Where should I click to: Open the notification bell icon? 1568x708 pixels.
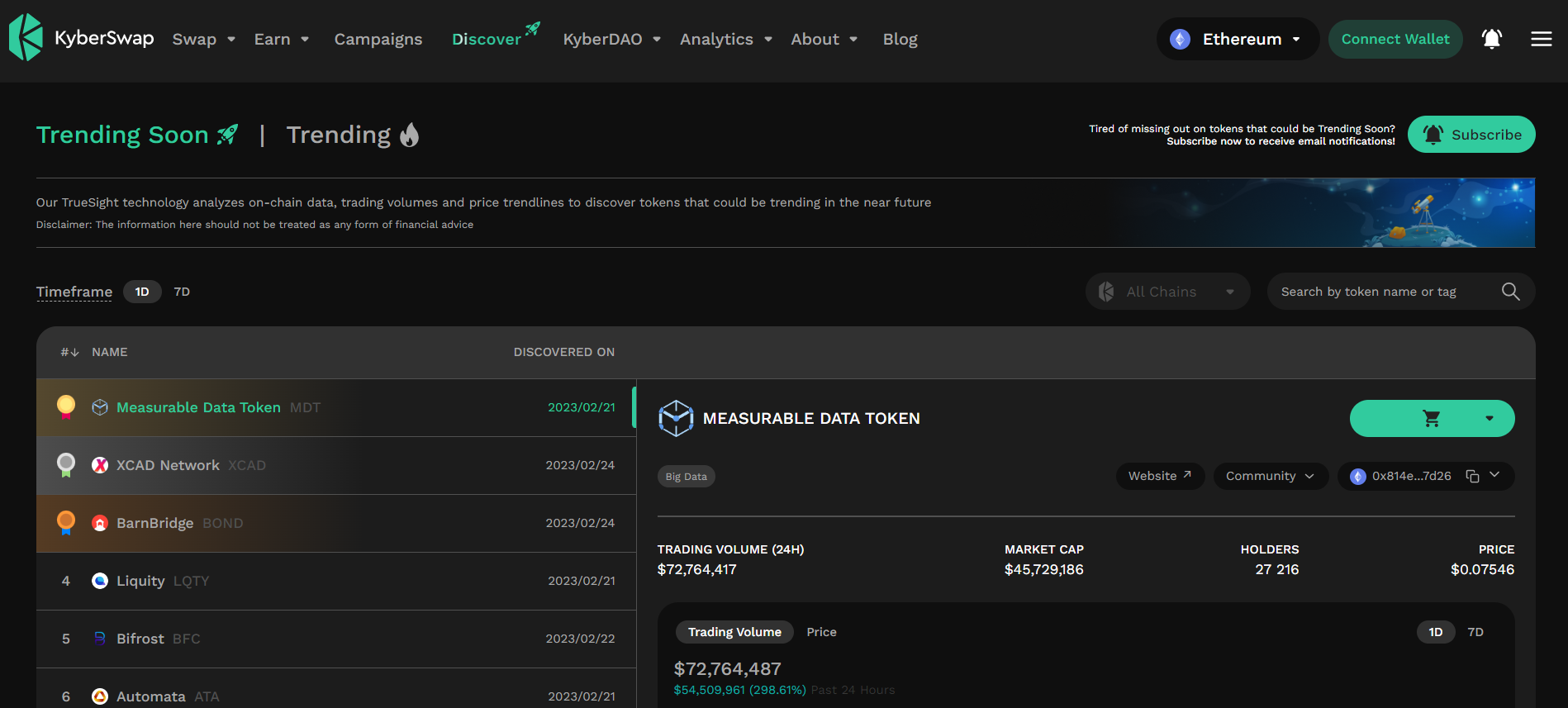pyautogui.click(x=1491, y=39)
